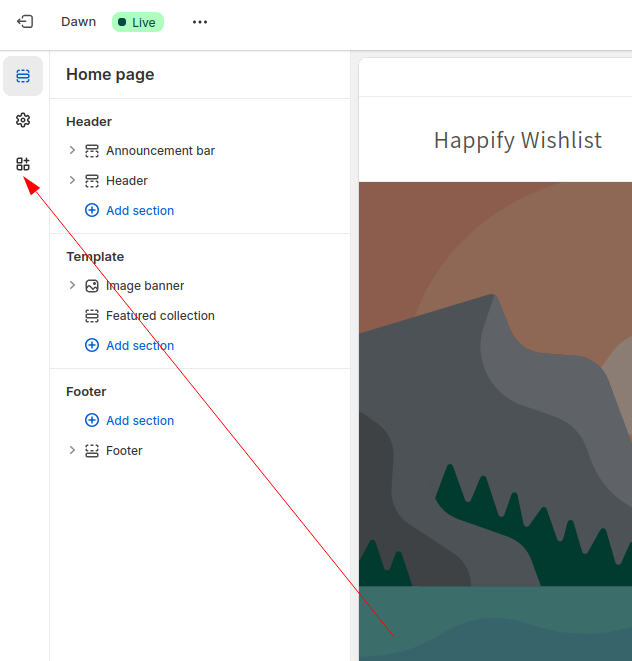Click the Header section icon

pyautogui.click(x=92, y=180)
